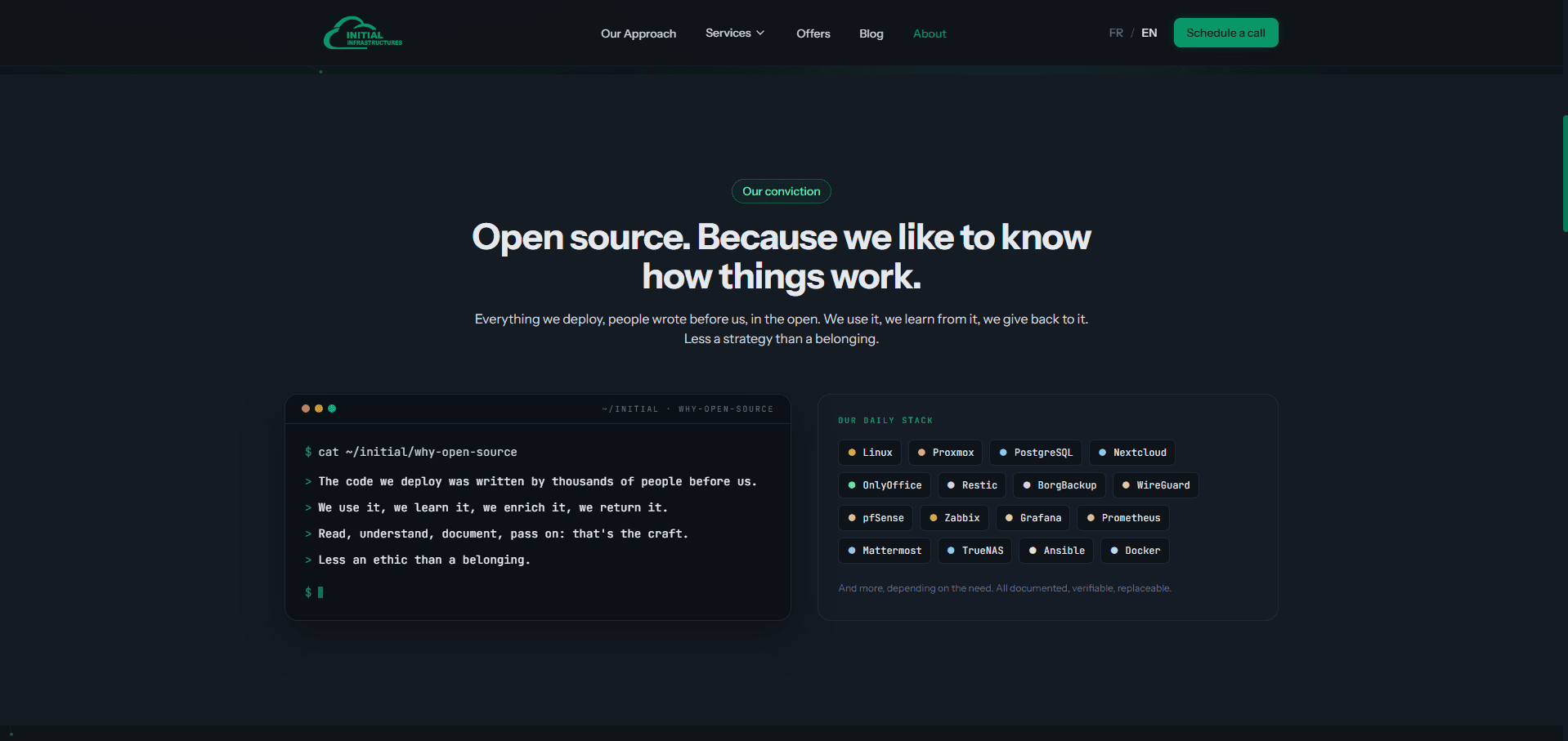Click the Prometheus stack tag

point(1123,518)
